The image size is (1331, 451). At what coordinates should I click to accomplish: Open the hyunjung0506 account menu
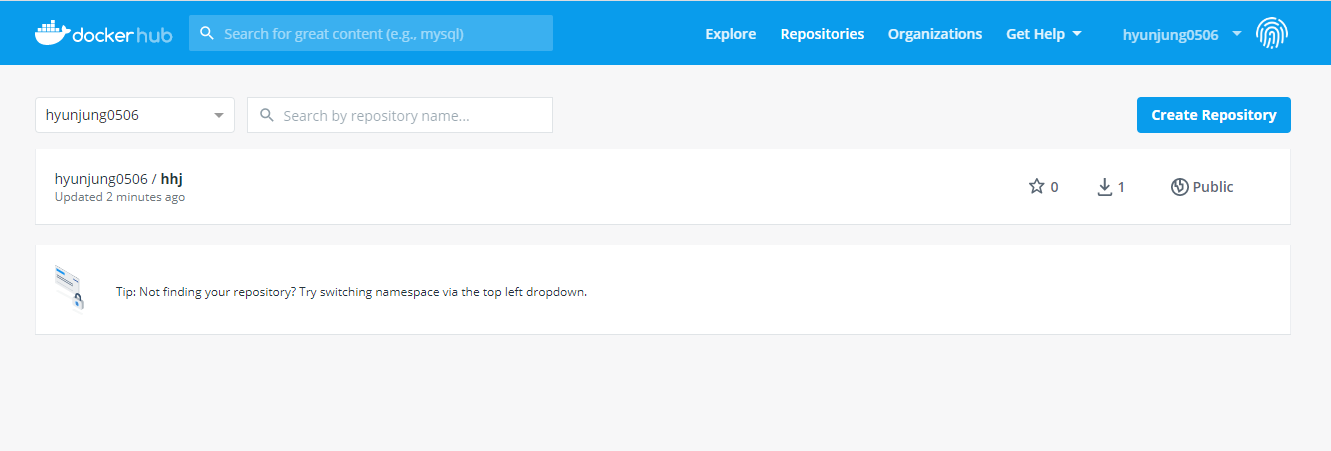[x=1182, y=34]
